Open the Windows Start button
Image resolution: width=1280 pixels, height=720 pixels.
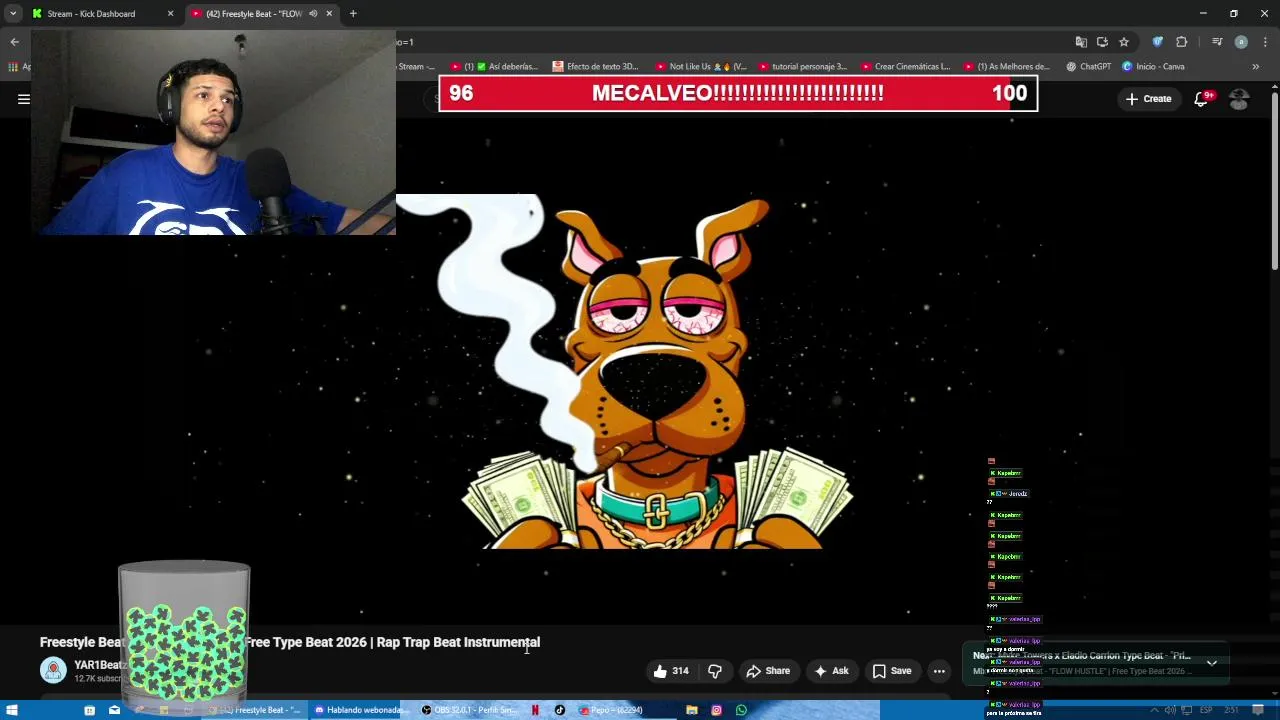pyautogui.click(x=12, y=710)
